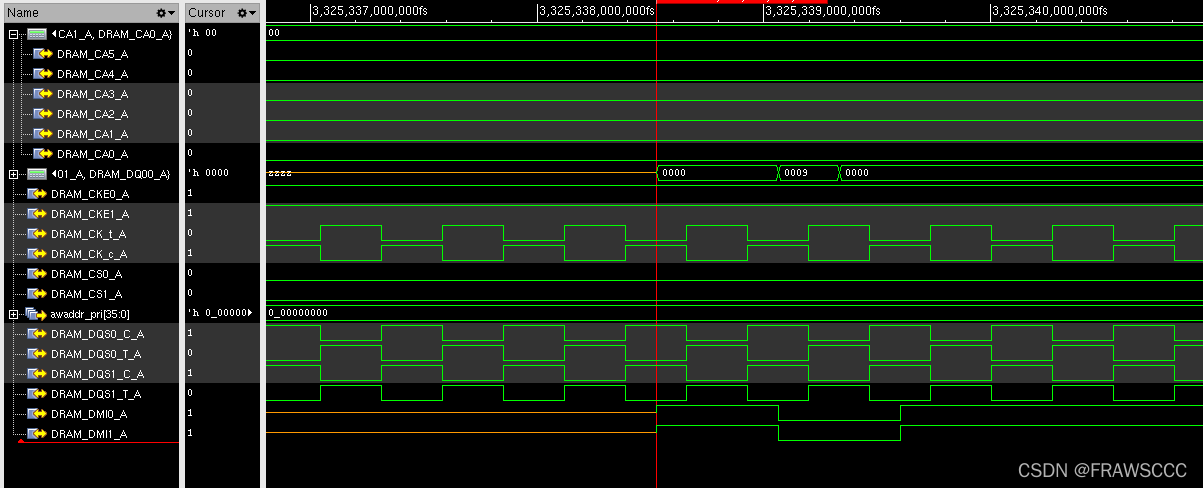The width and height of the screenshot is (1203, 488).
Task: Click the 0_00000000 value on awaddr_pri waveform
Action: coord(298,313)
